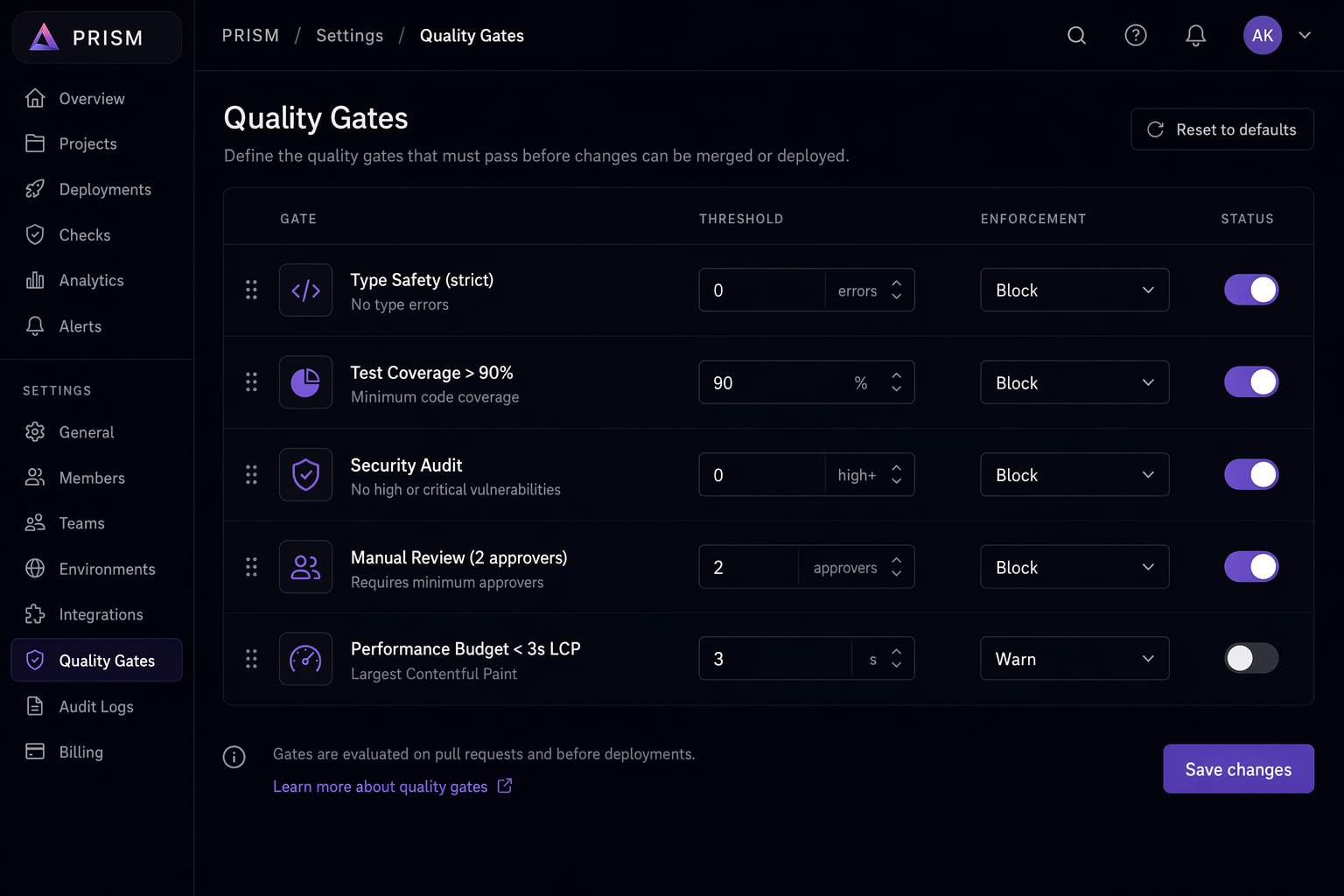Adjust Manual Review approvers stepper arrows
The width and height of the screenshot is (1344, 896).
click(x=896, y=567)
